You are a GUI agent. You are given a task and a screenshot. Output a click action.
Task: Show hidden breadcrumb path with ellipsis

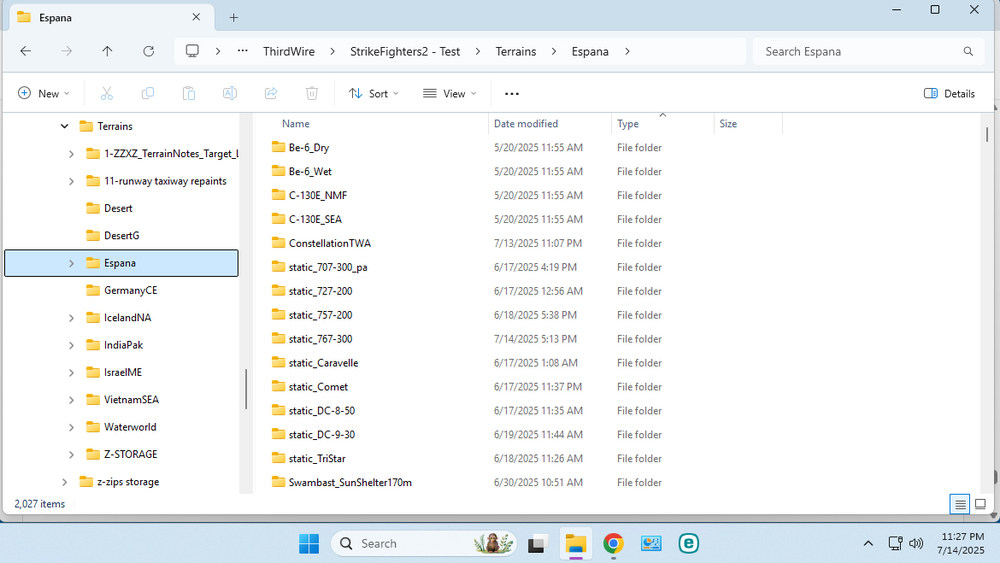click(242, 51)
